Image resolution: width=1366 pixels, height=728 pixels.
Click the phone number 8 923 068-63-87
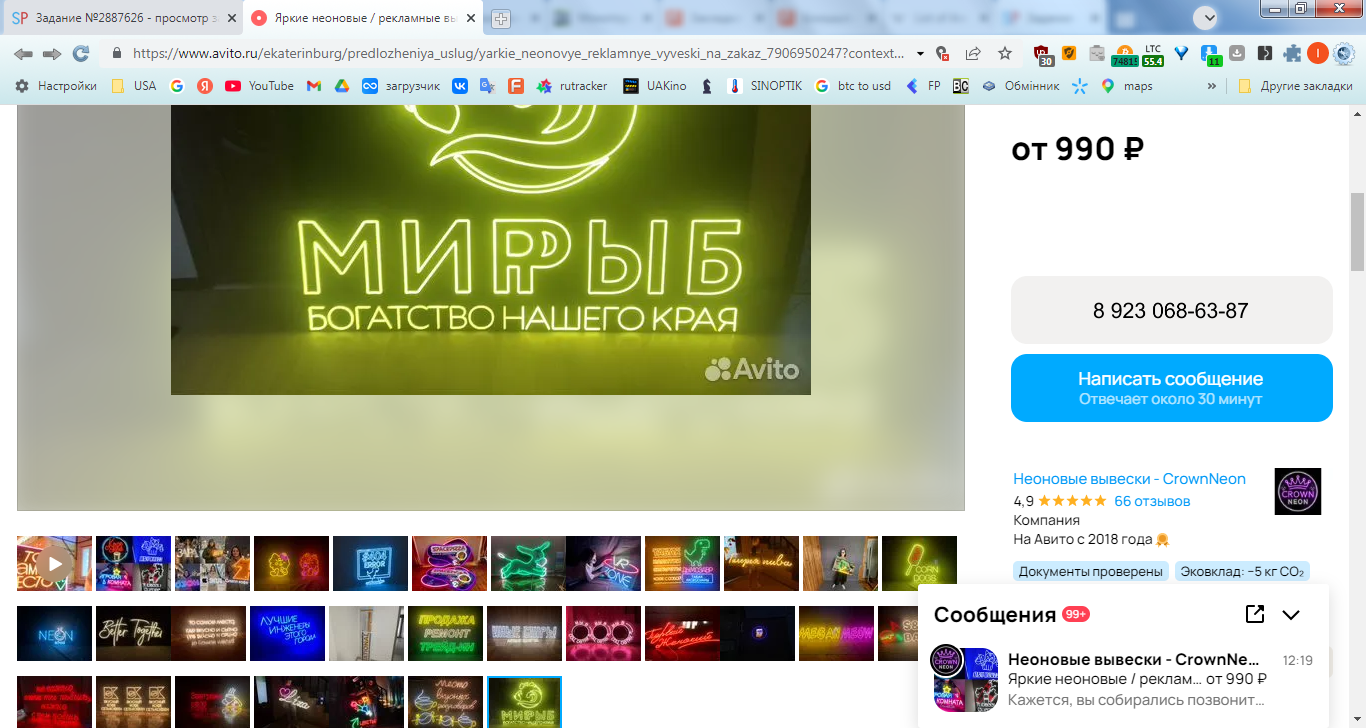(1171, 311)
